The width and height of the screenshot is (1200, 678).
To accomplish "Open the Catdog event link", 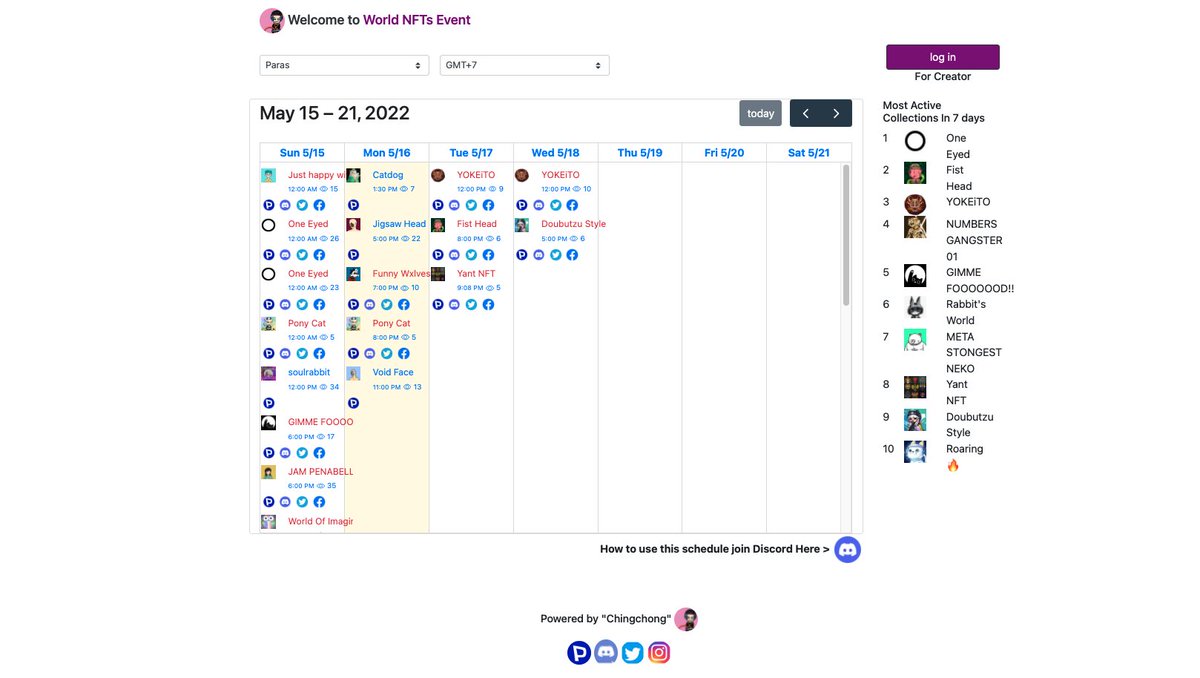I will (388, 175).
